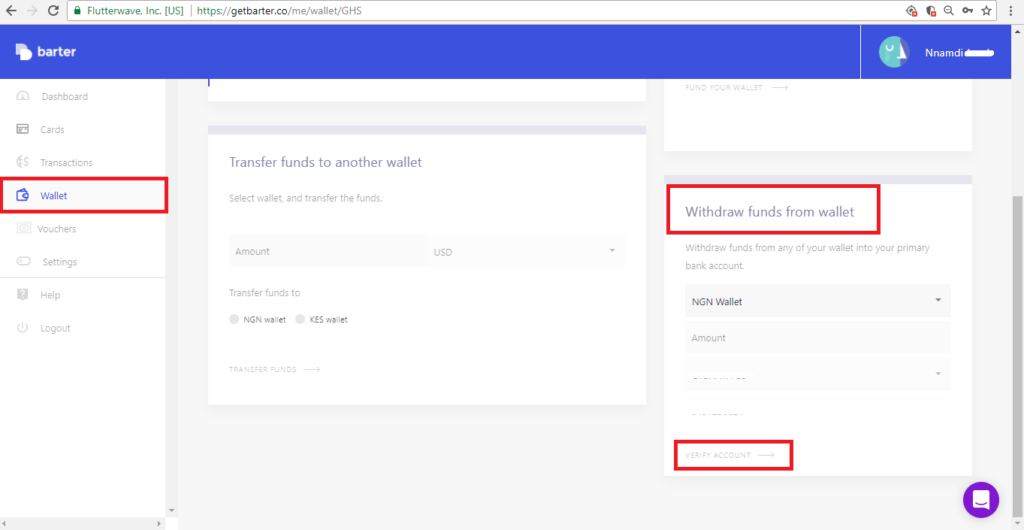Open the USD currency dropdown
This screenshot has height=530, width=1024.
click(x=525, y=251)
